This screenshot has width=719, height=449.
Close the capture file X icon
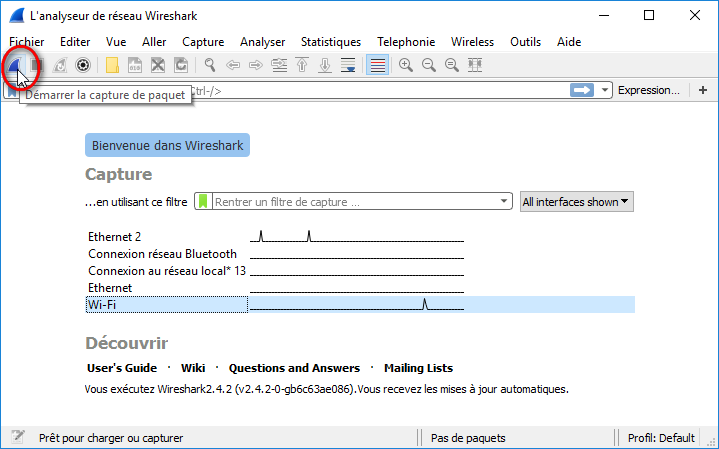click(158, 65)
